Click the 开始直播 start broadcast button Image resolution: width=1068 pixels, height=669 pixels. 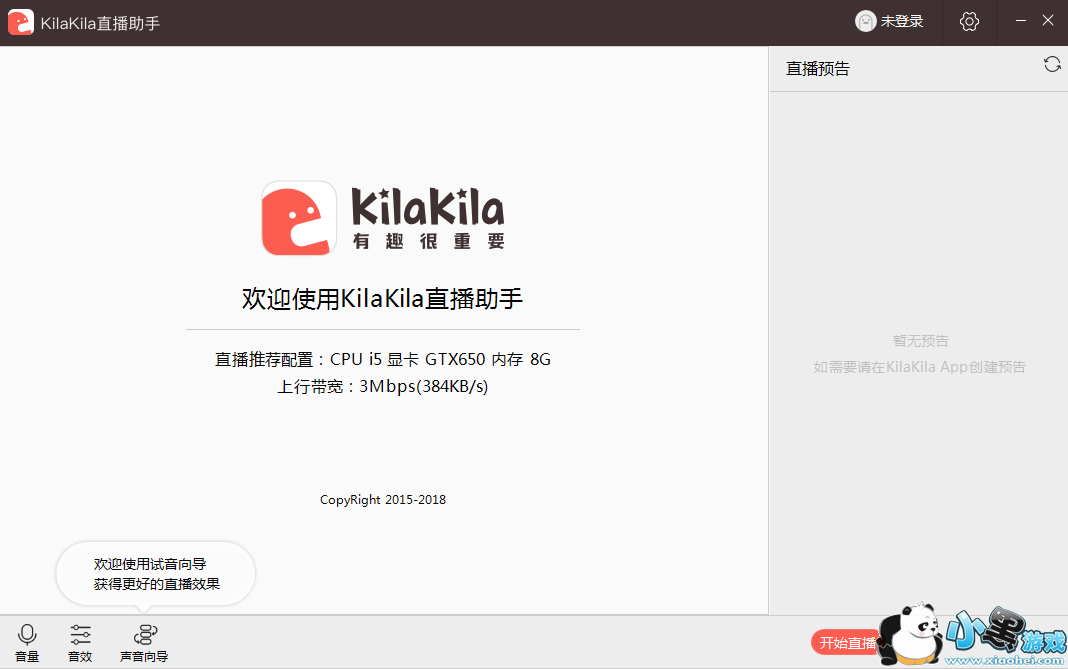tap(847, 642)
